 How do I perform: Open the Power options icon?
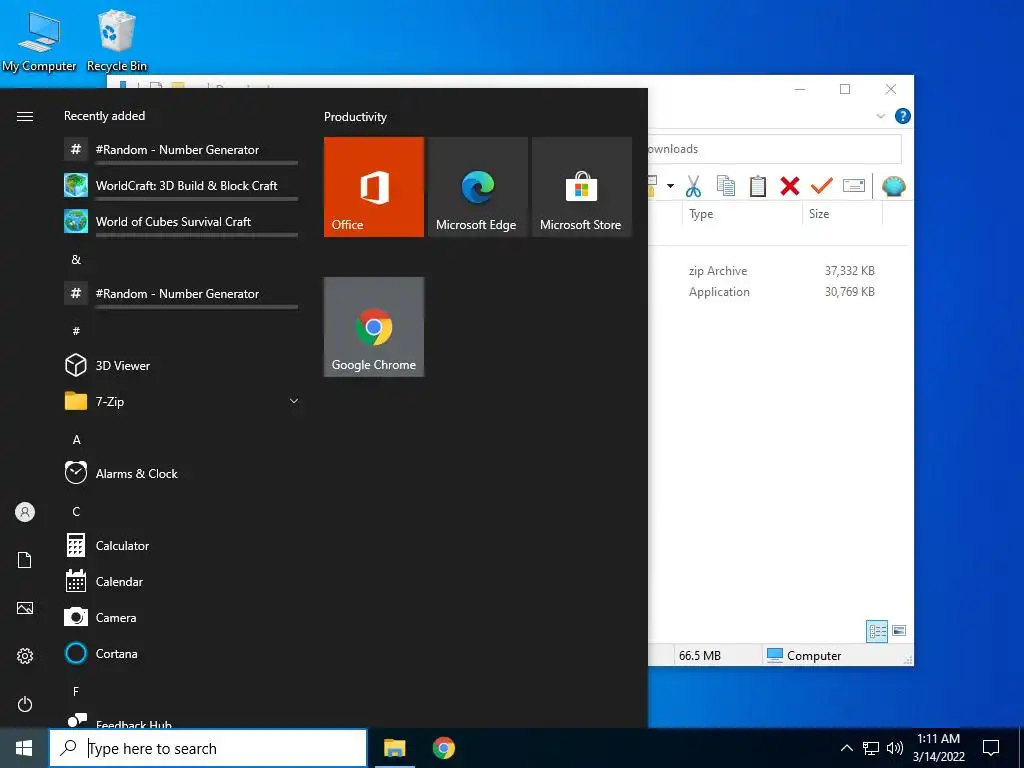25,704
